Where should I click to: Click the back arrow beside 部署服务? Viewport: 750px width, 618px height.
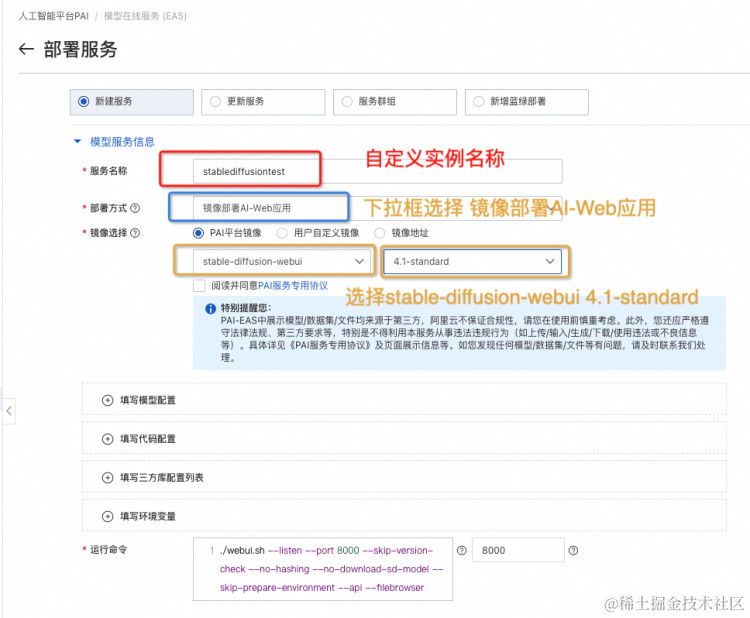coord(26,49)
